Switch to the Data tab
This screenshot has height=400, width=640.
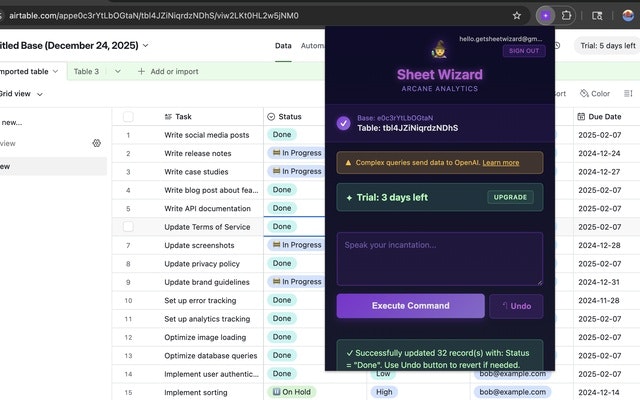[283, 46]
